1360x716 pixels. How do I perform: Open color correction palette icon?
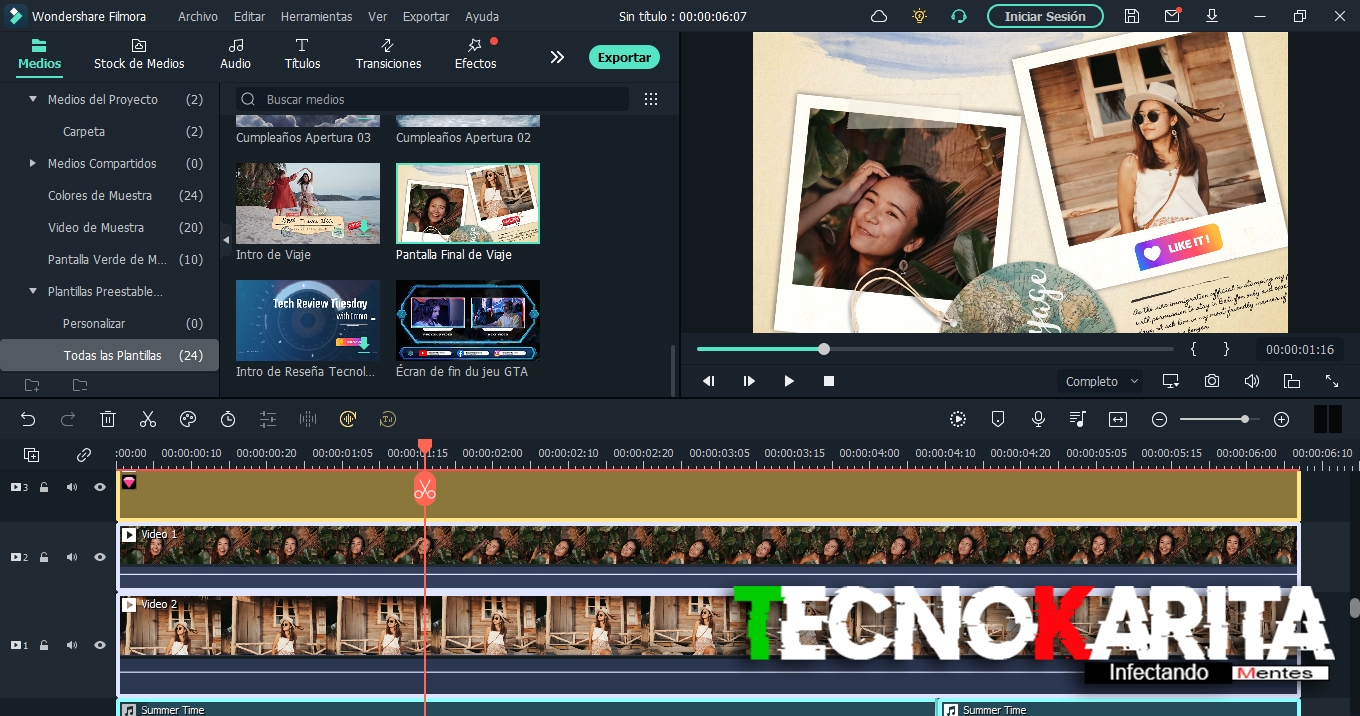point(188,419)
